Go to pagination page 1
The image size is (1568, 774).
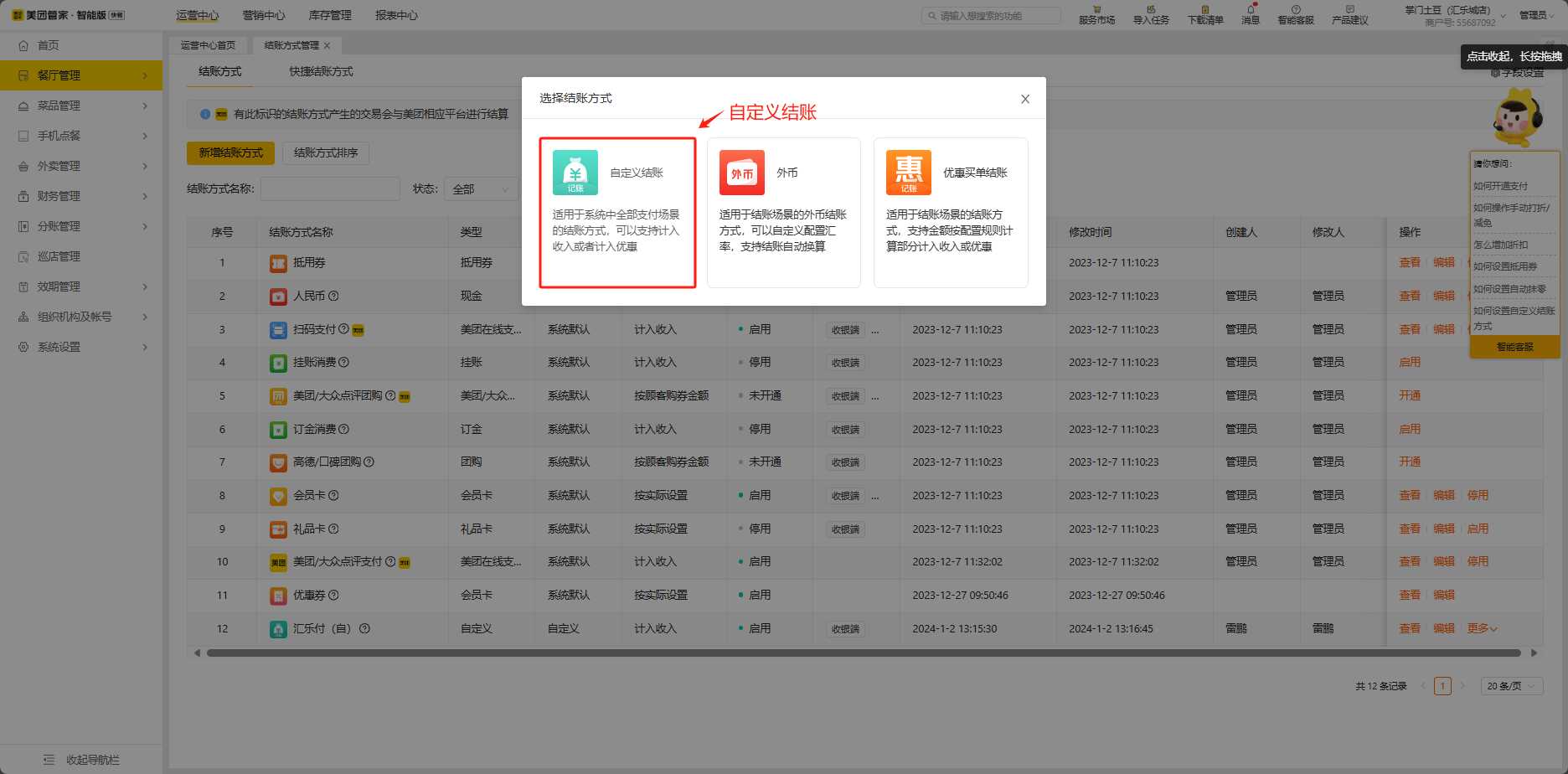click(x=1442, y=686)
